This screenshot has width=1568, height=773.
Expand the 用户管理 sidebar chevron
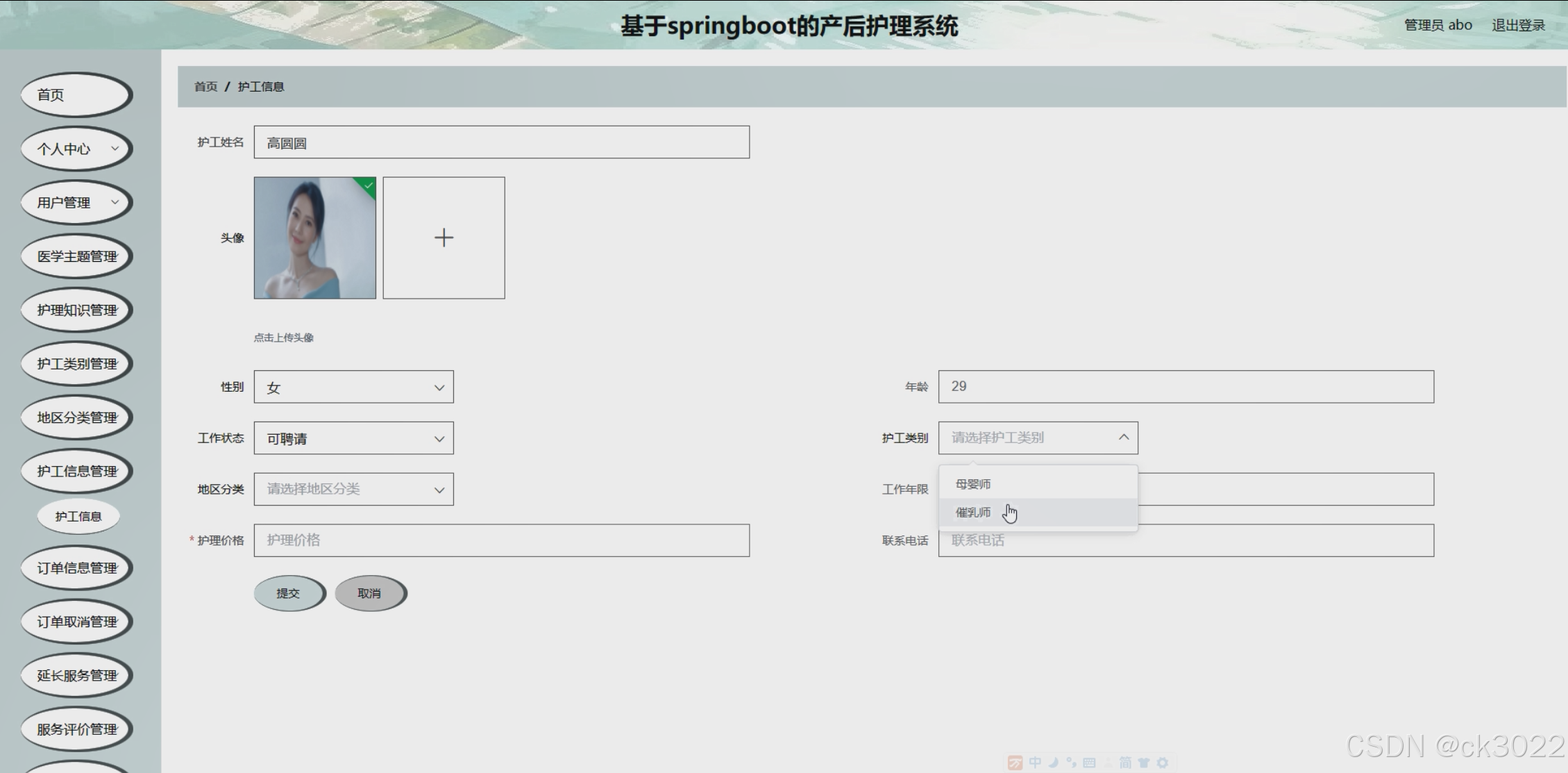coord(115,202)
